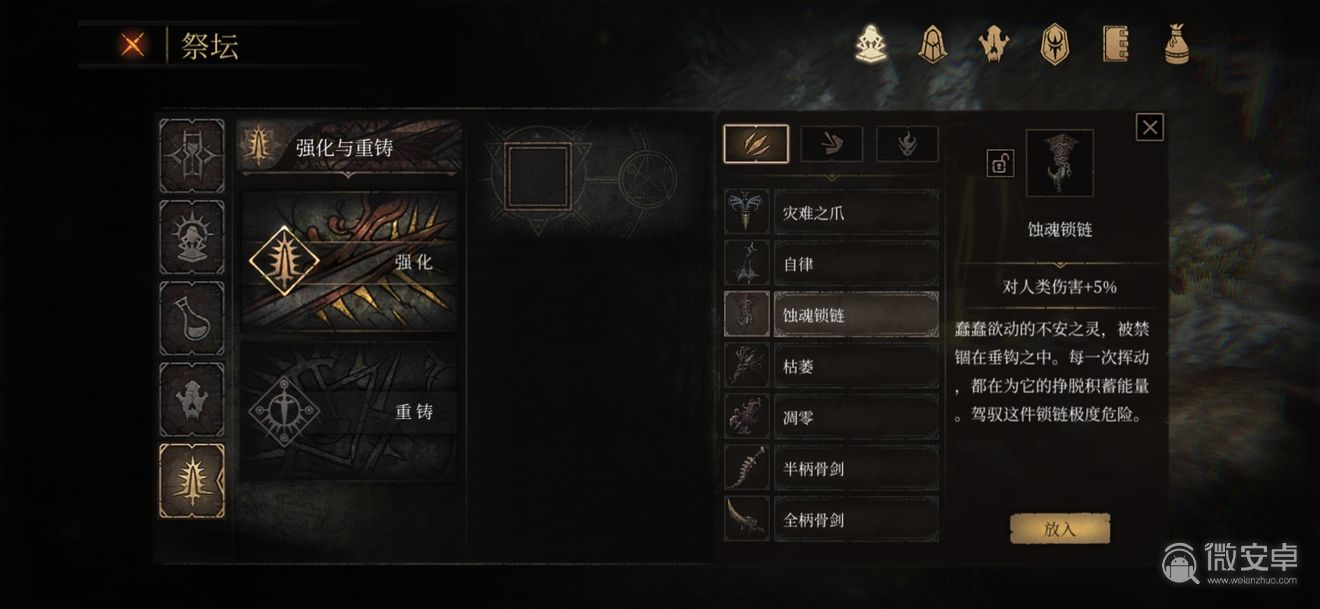Click the empty square item slot
This screenshot has width=1320, height=609.
click(538, 177)
